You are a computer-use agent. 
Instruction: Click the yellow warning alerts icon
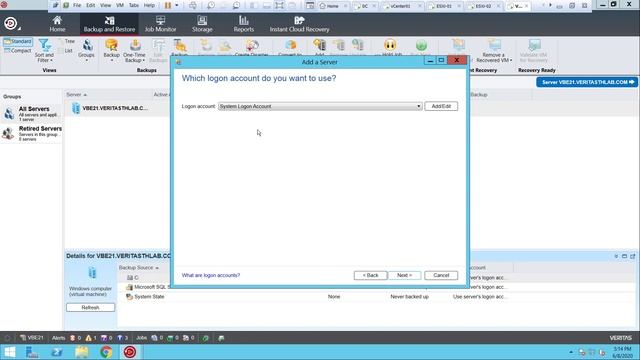coord(88,338)
